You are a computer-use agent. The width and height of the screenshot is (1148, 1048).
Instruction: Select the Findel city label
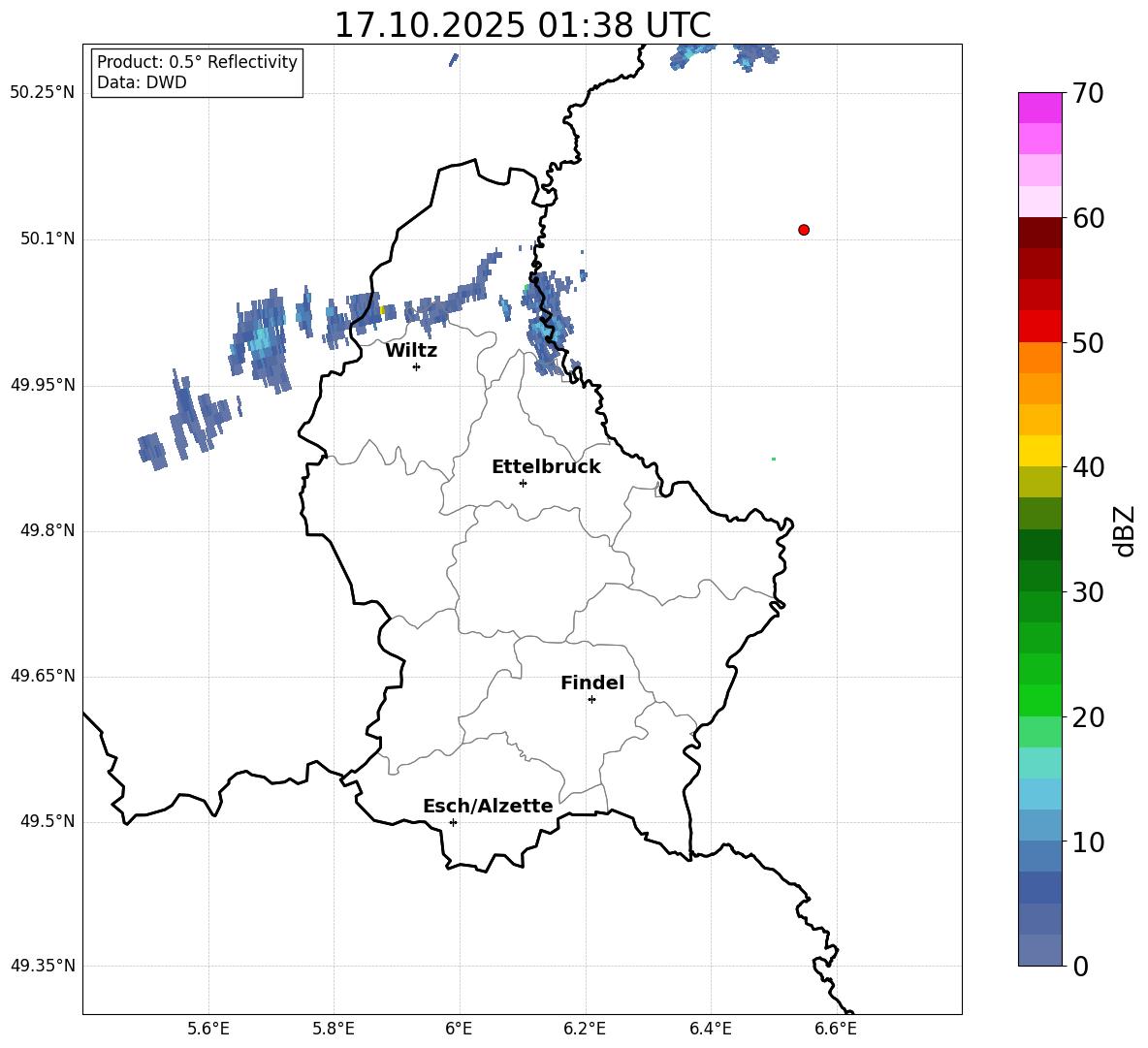(592, 683)
